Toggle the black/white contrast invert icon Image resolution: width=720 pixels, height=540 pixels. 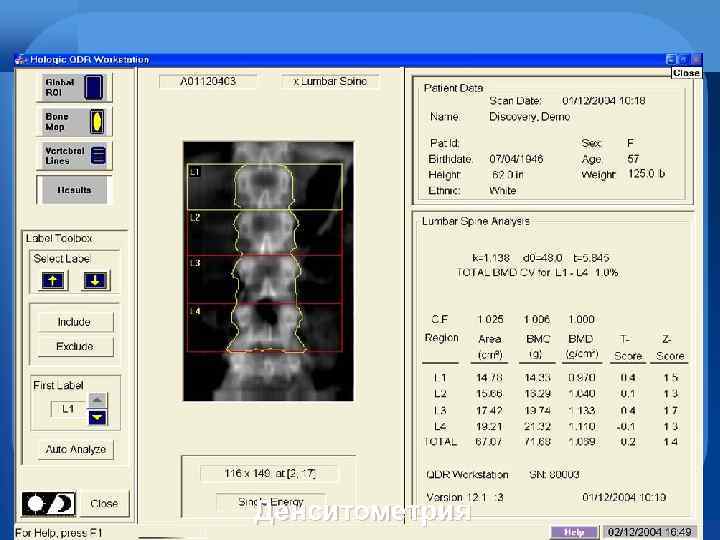tap(47, 503)
